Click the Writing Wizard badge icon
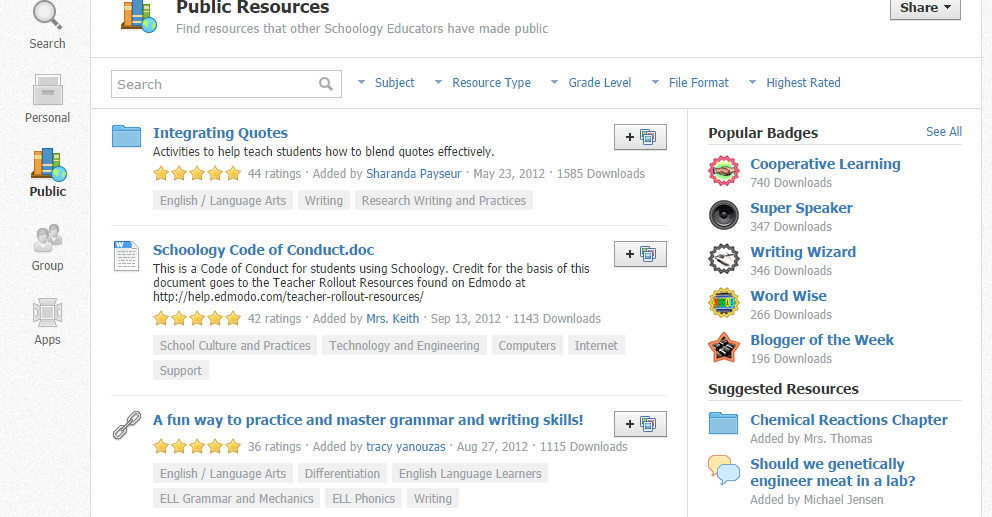The width and height of the screenshot is (992, 517). [x=724, y=259]
